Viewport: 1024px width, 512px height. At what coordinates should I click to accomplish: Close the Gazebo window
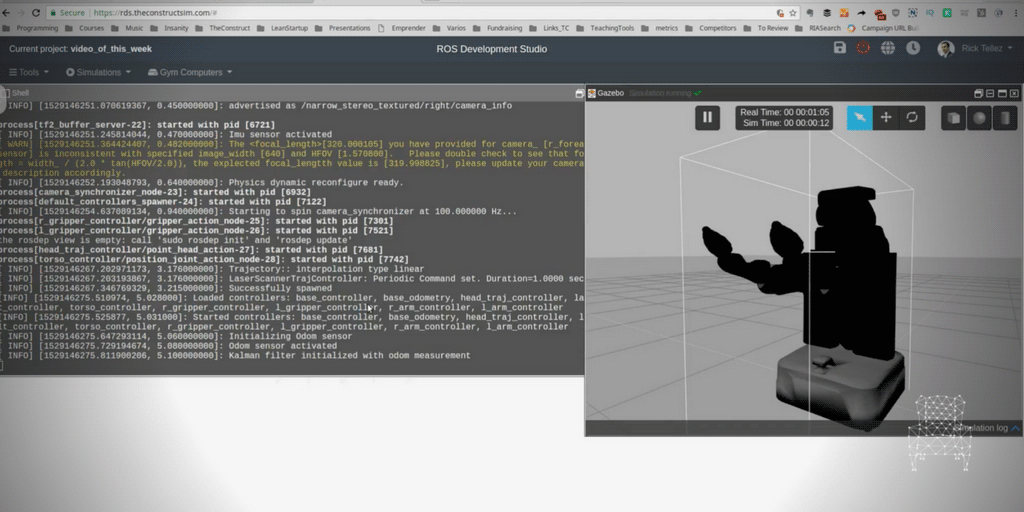(x=1014, y=93)
